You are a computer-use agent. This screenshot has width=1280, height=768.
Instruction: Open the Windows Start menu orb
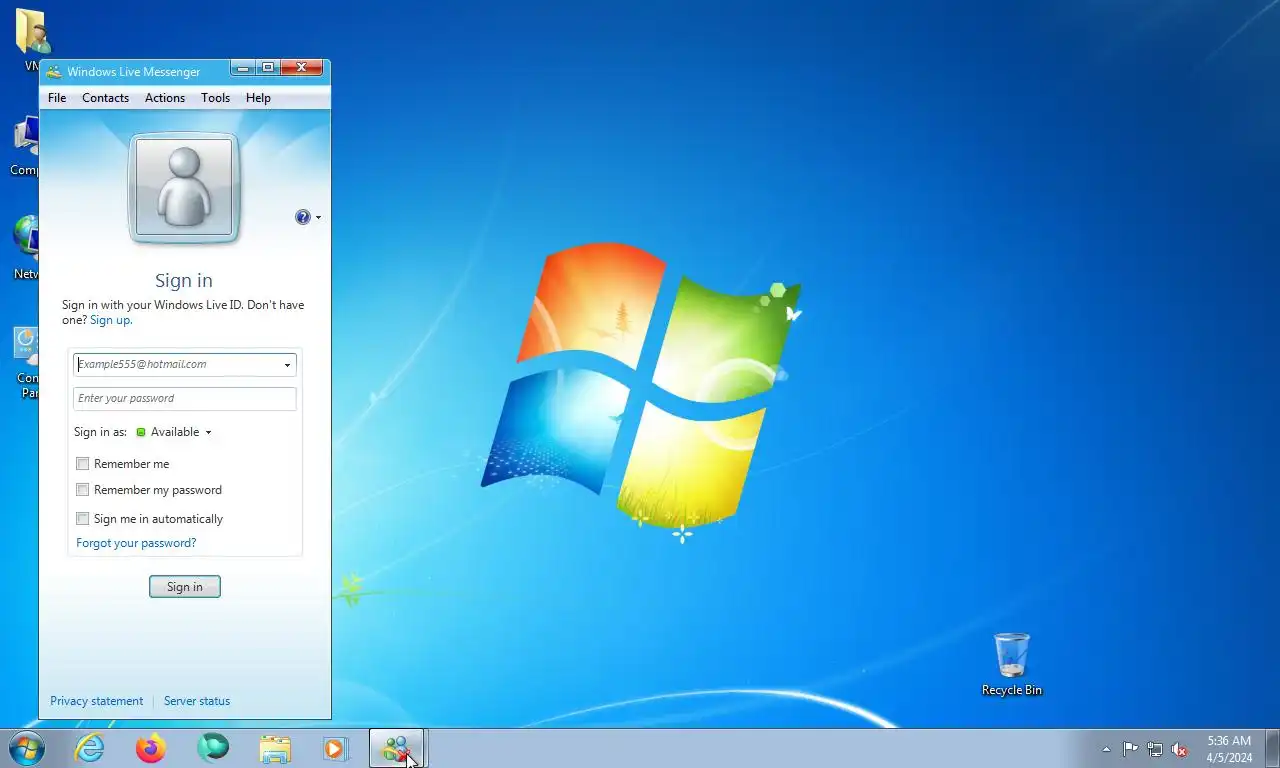(x=27, y=748)
